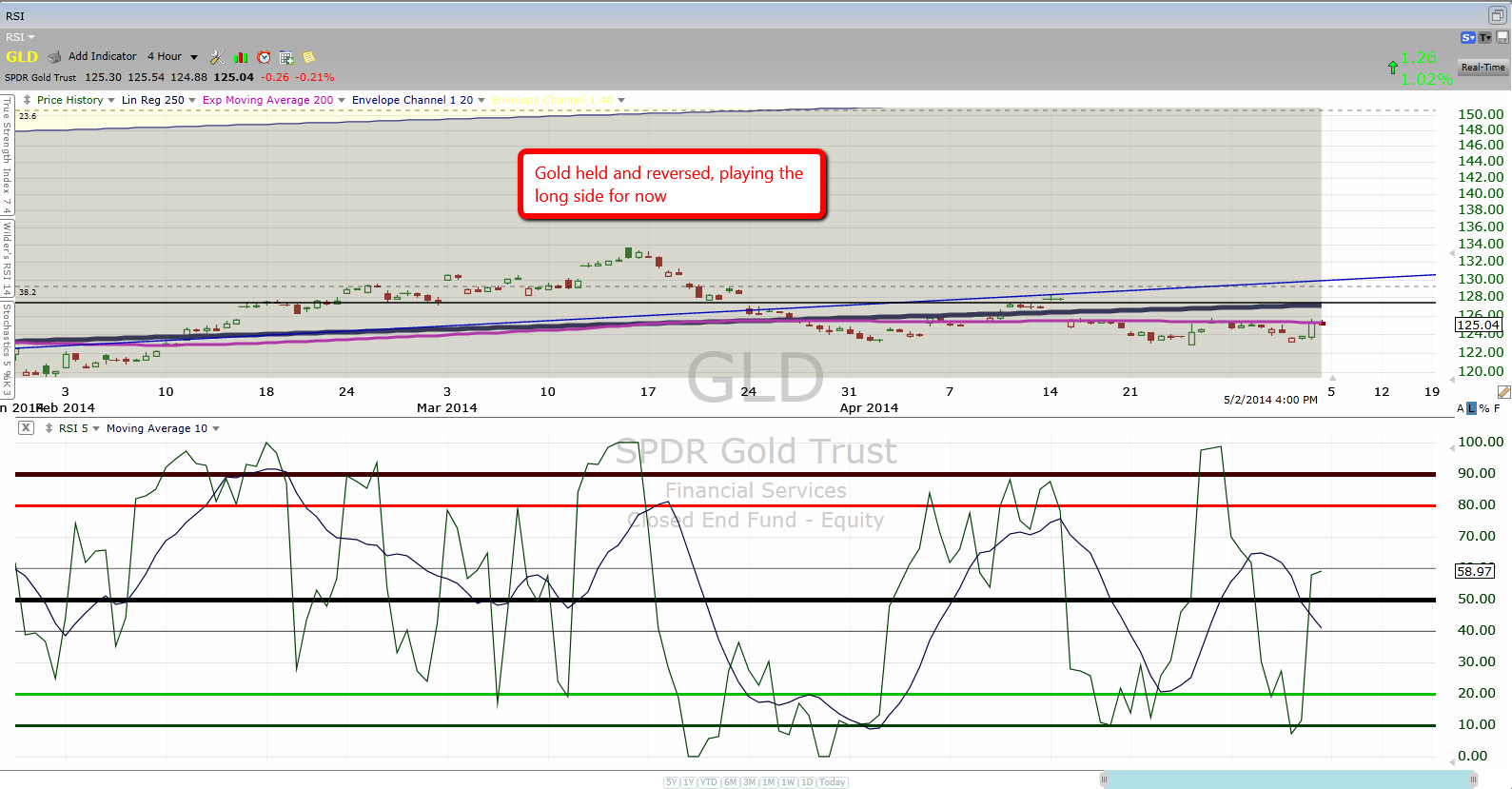This screenshot has height=789, width=1512.
Task: Click the blue S sharing icon
Action: point(1468,37)
